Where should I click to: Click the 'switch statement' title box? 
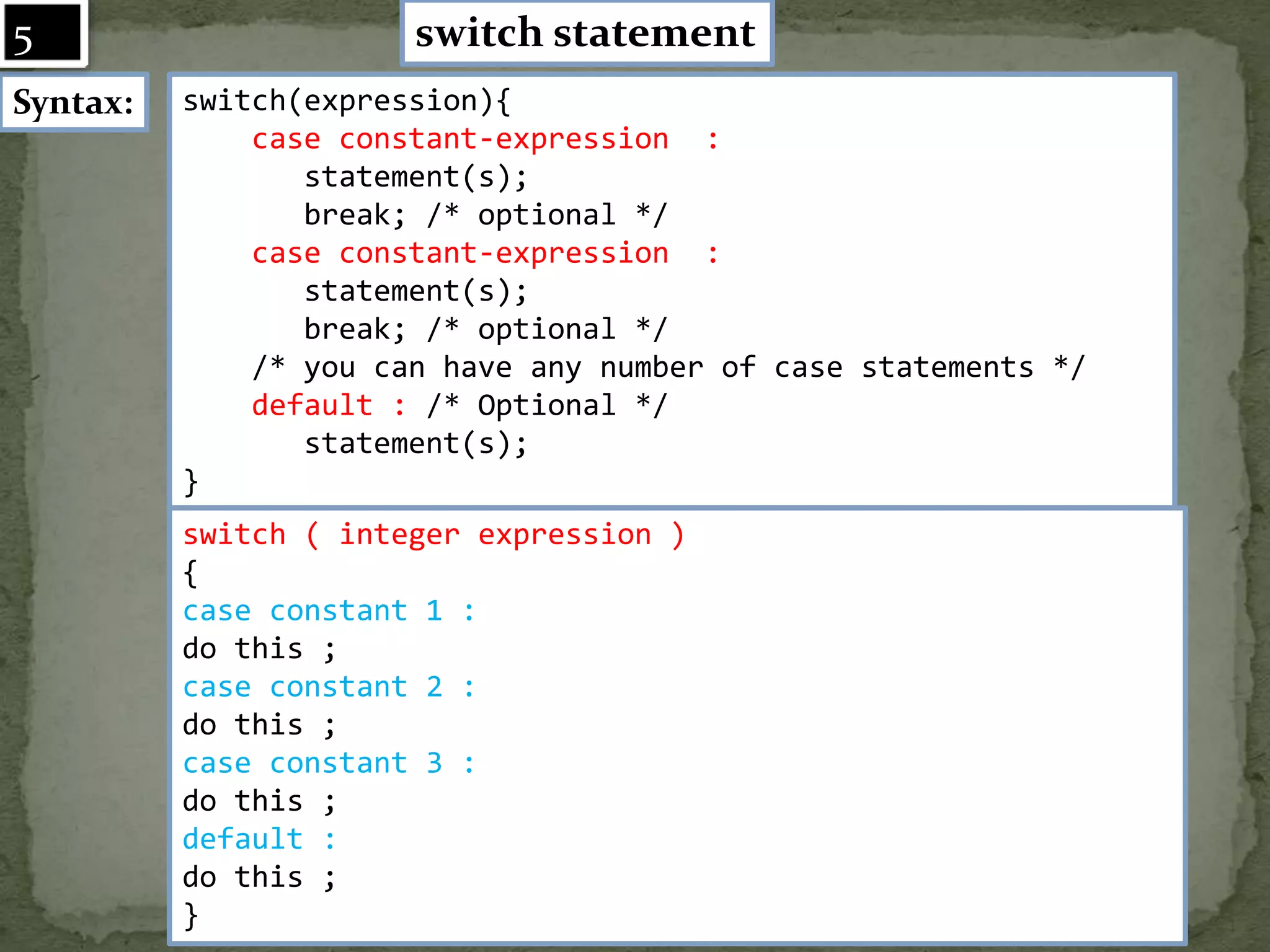pos(586,33)
